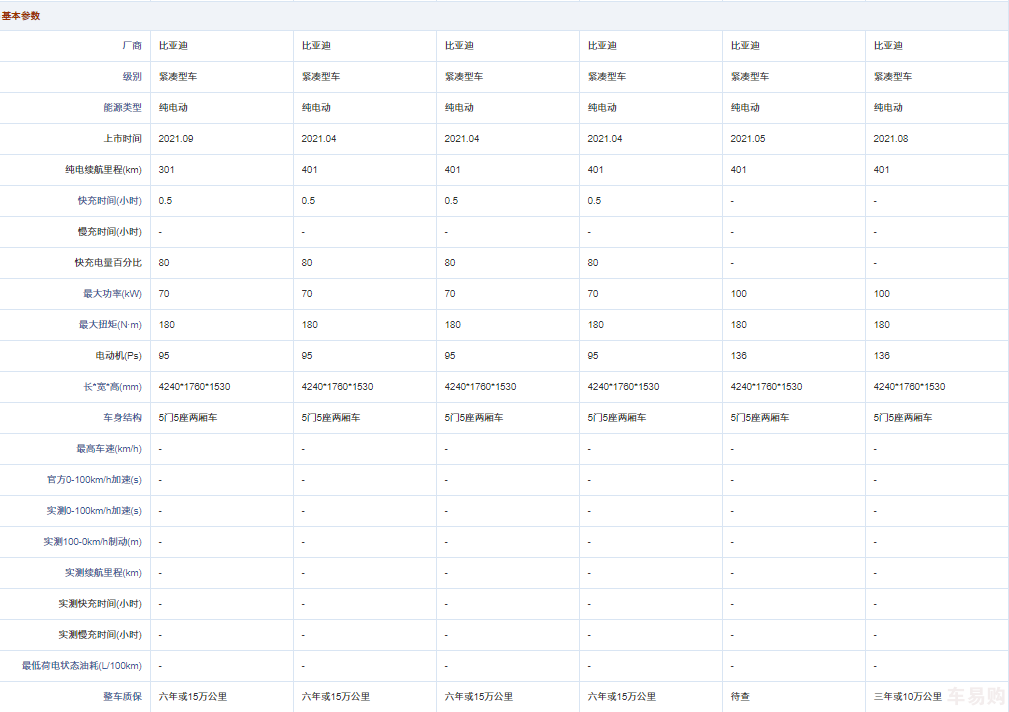This screenshot has width=1009, height=712.
Task: Click the 车身结构 row label
Action: coord(122,418)
